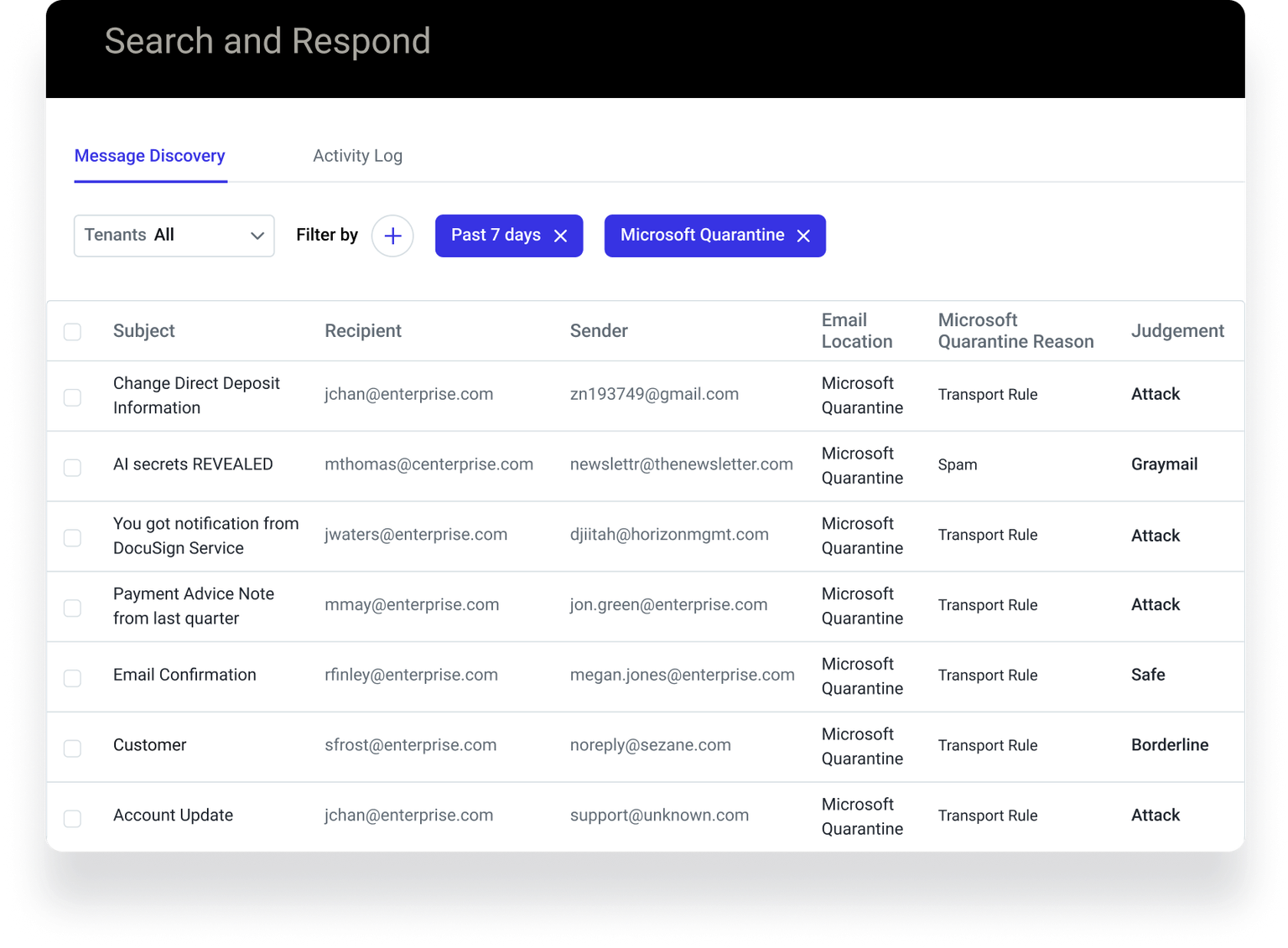
Task: Remove the Past 7 days filter
Action: tap(561, 236)
